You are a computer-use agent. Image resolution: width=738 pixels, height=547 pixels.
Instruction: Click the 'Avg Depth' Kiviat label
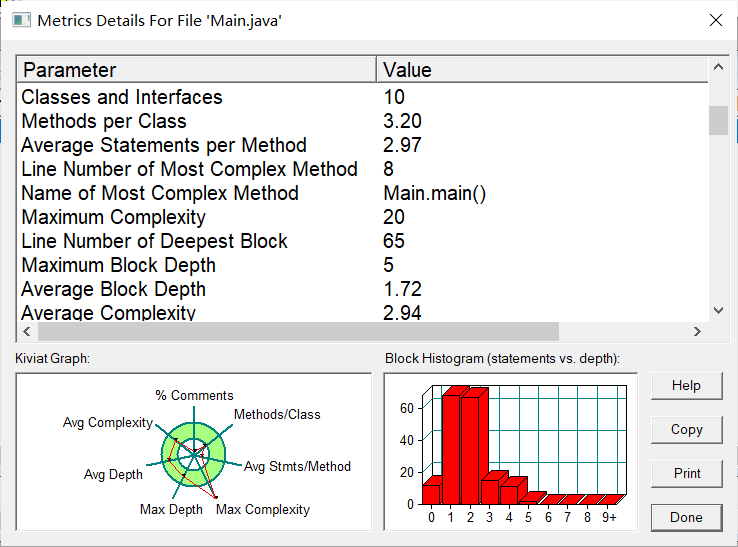113,474
